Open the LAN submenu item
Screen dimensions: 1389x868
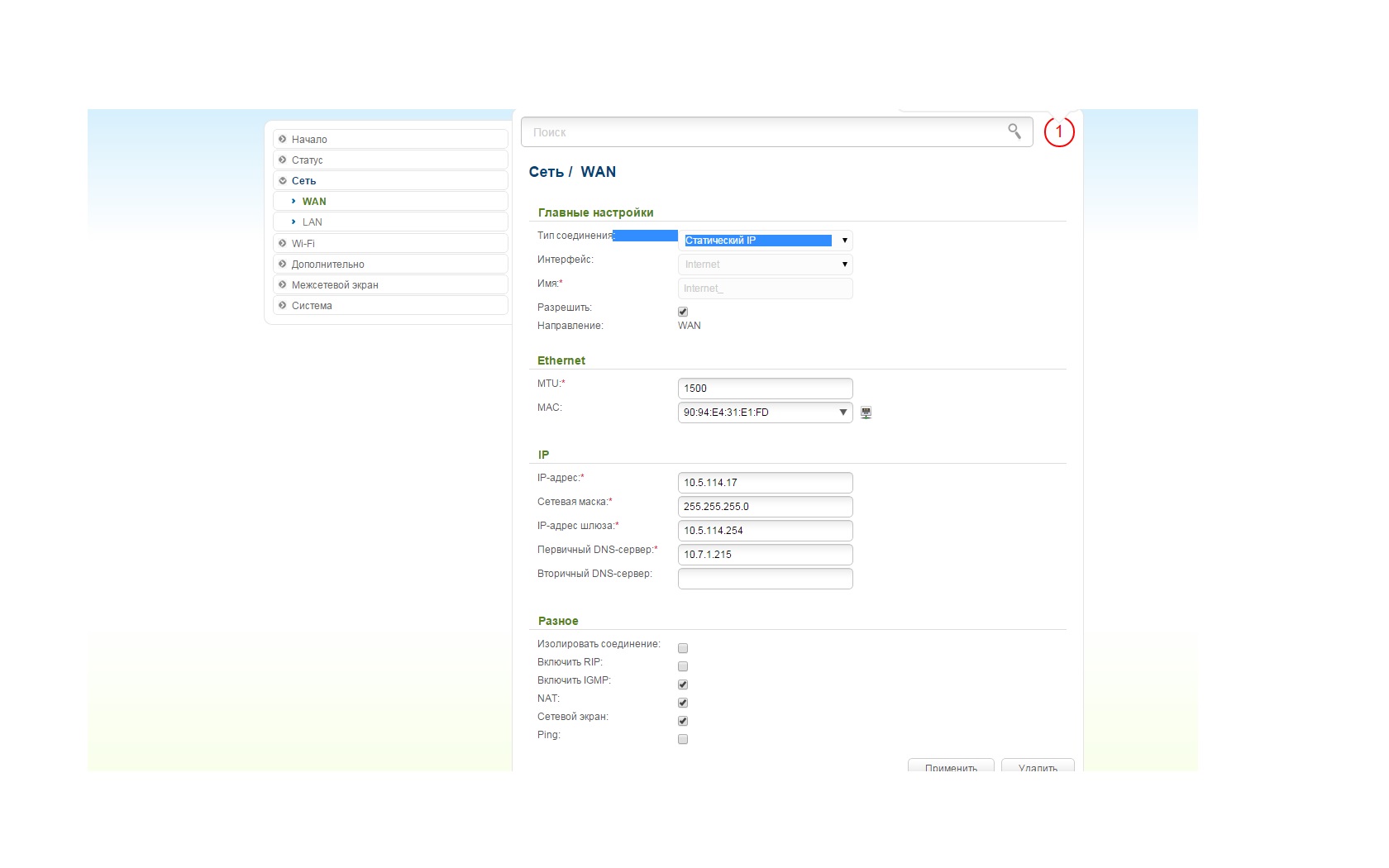tap(313, 222)
